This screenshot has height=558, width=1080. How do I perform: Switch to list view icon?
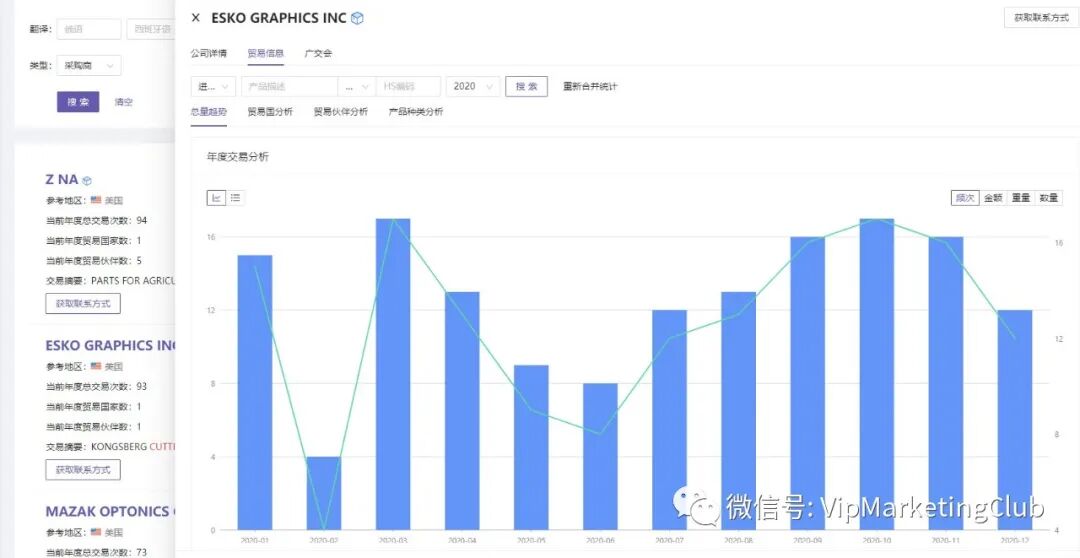(235, 198)
